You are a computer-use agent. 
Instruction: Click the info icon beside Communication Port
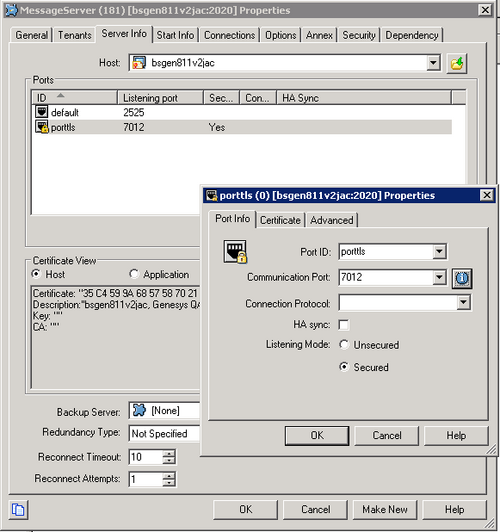click(462, 279)
